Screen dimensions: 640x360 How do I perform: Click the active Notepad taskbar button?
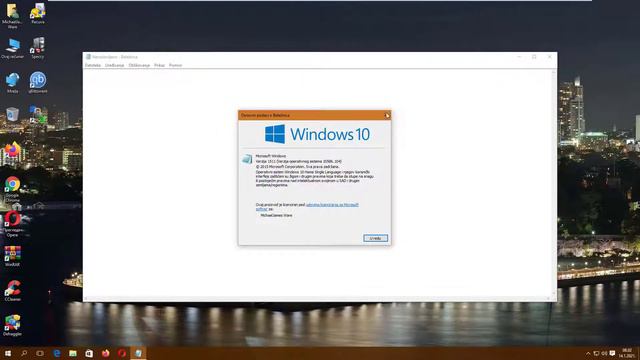point(138,353)
